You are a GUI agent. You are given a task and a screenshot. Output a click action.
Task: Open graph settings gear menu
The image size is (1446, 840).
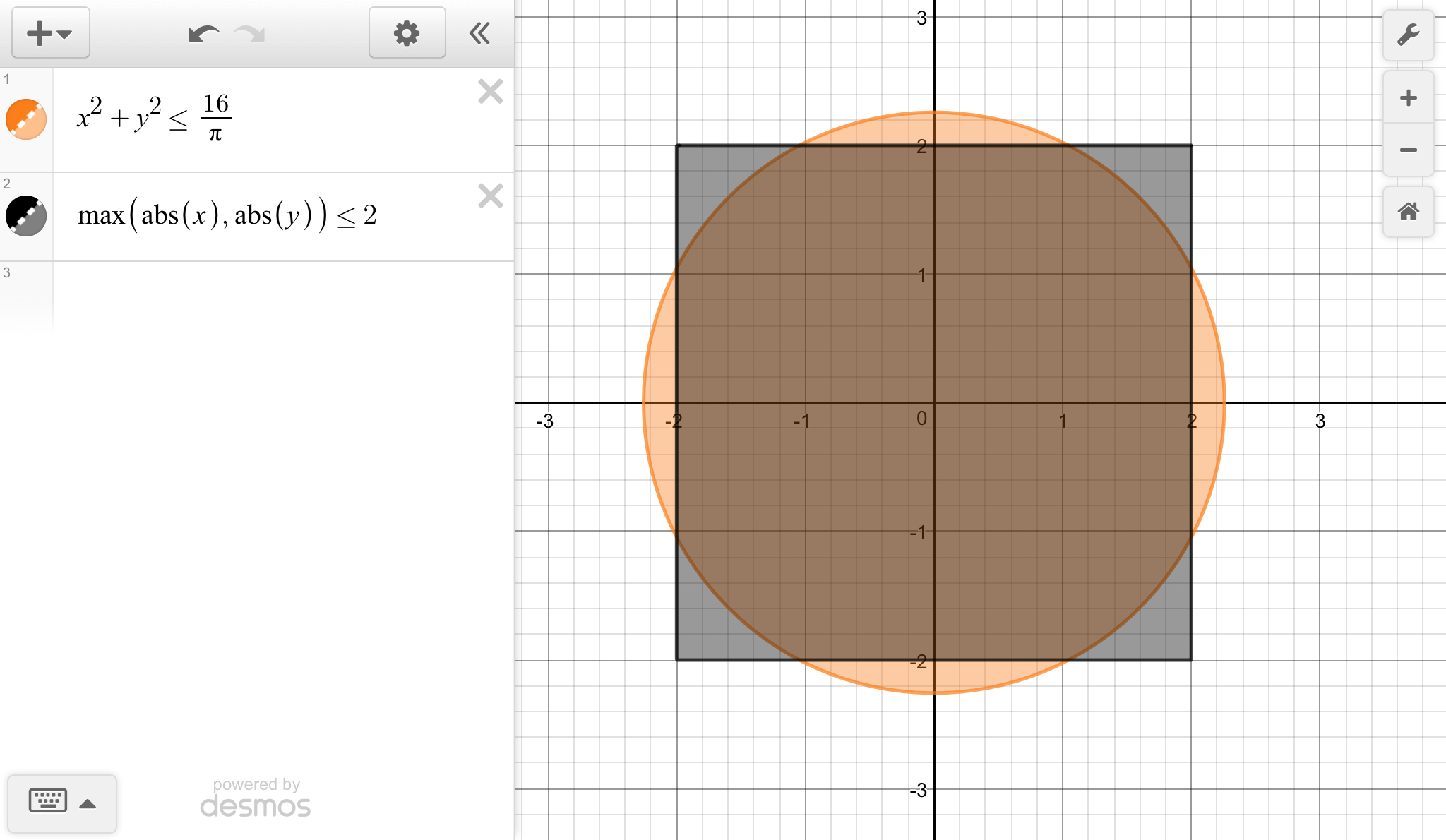tap(407, 33)
